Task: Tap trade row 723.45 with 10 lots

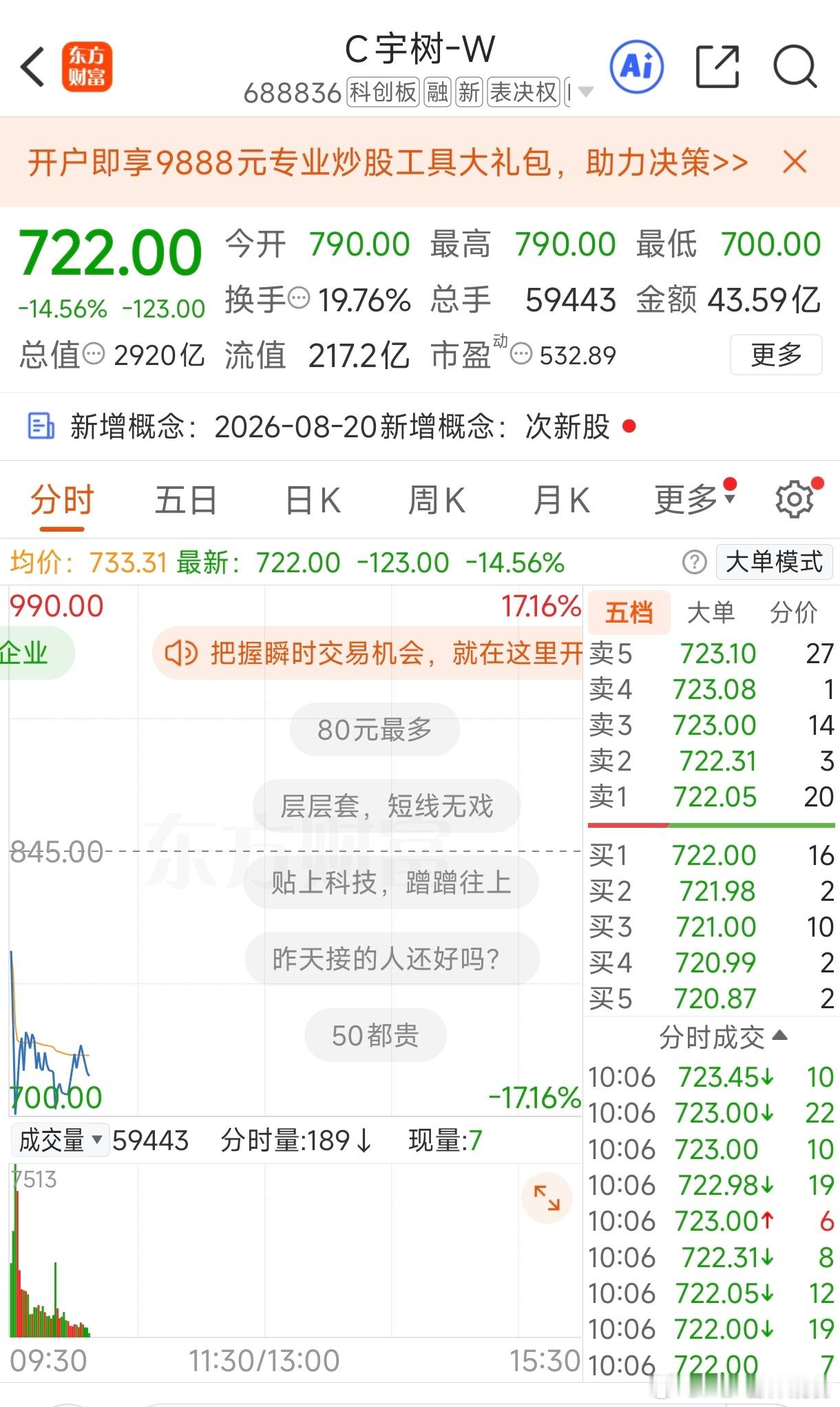Action: point(711,1076)
